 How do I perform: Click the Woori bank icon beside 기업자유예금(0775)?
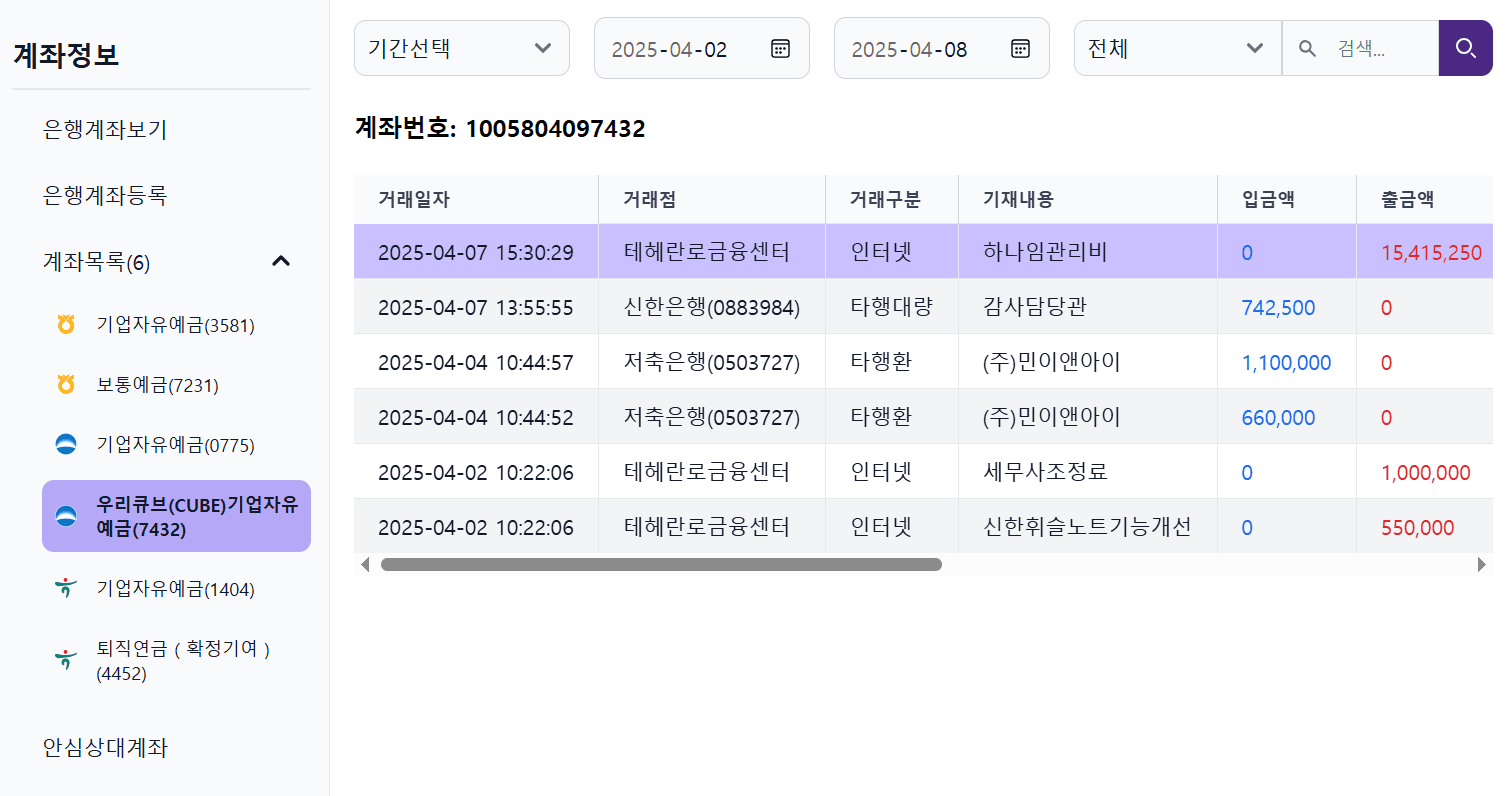[64, 444]
